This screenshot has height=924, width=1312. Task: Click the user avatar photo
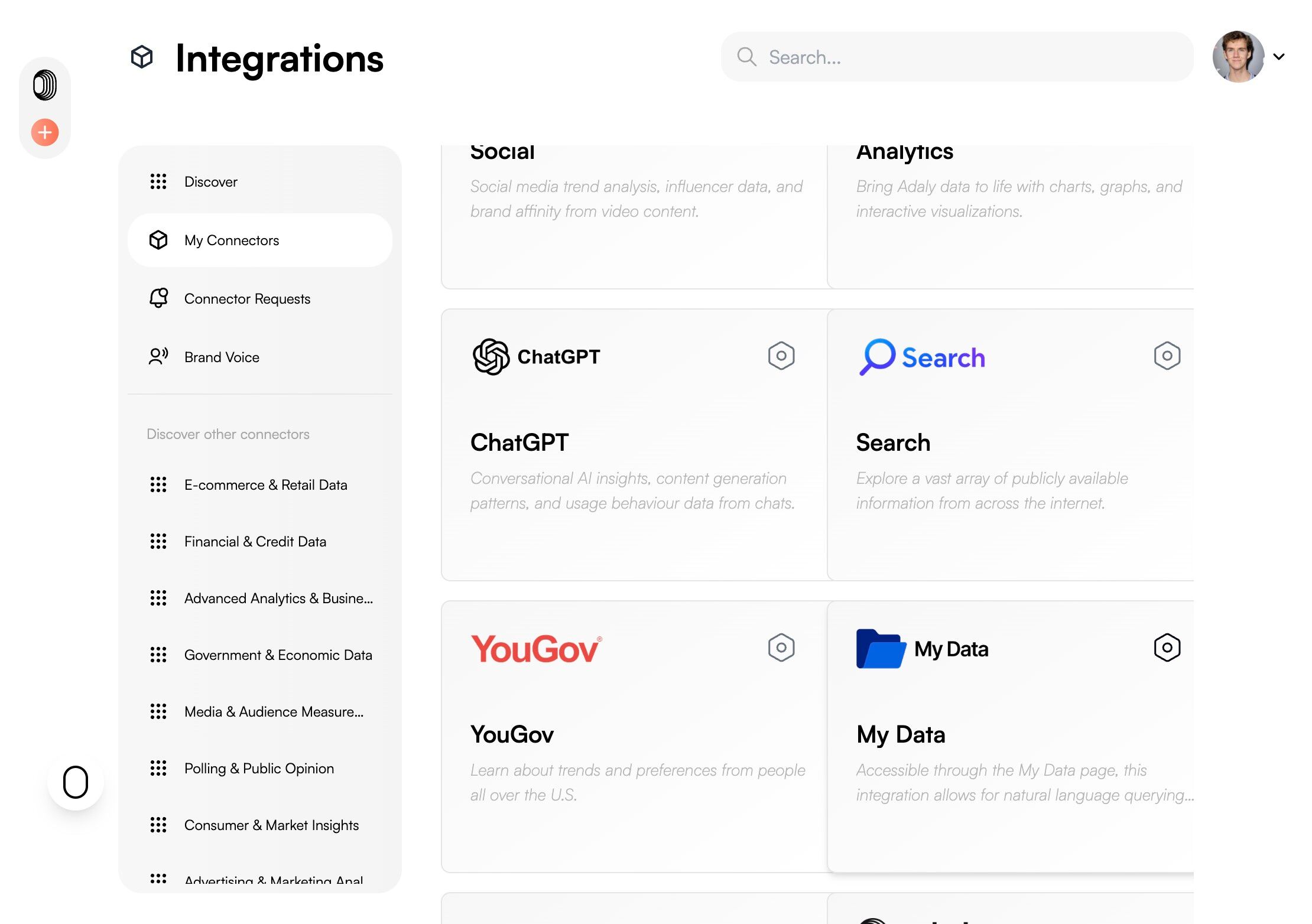pos(1238,57)
